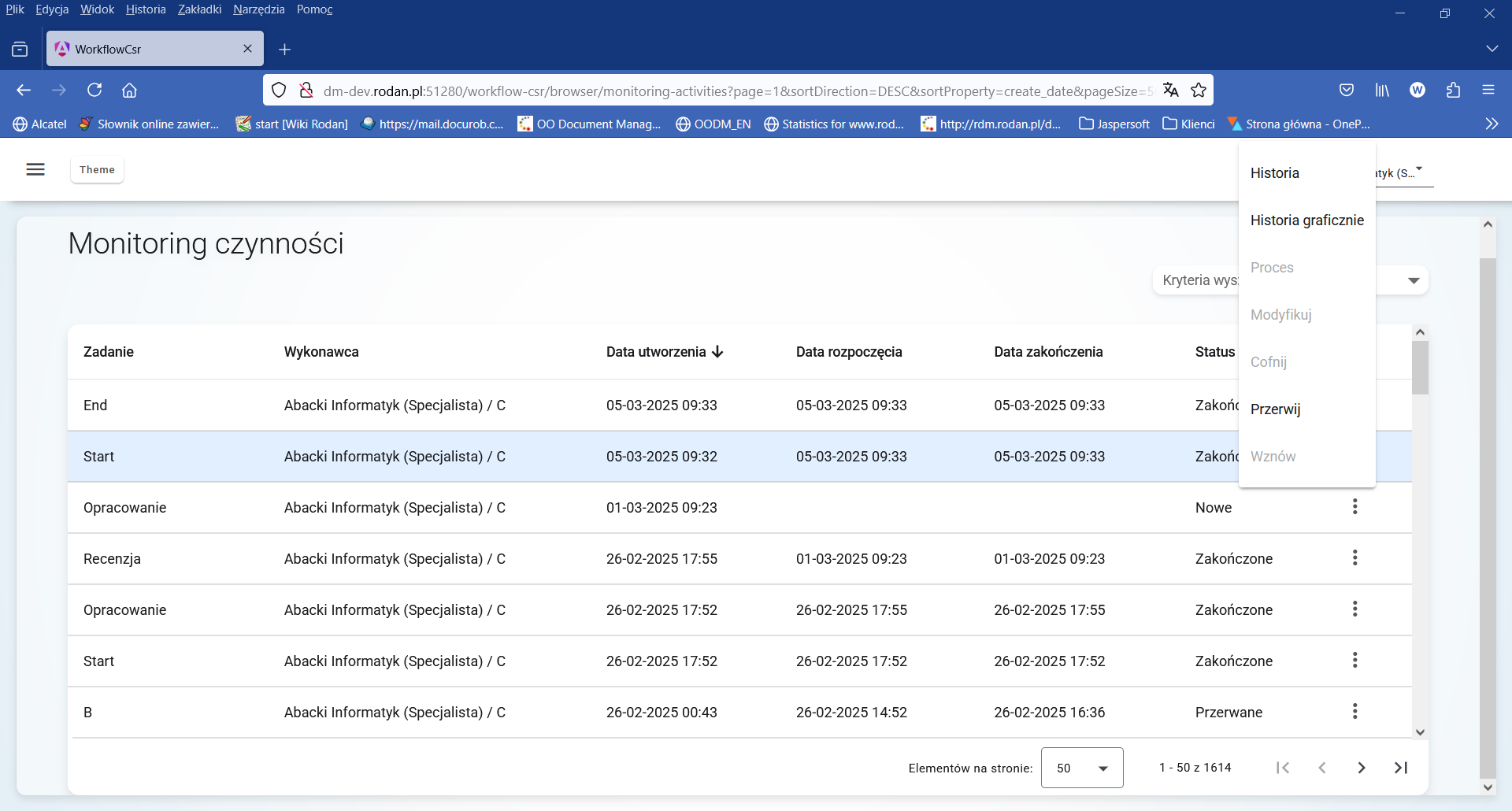This screenshot has height=811, width=1512.
Task: Bookmark this page with the star
Action: 1199,90
